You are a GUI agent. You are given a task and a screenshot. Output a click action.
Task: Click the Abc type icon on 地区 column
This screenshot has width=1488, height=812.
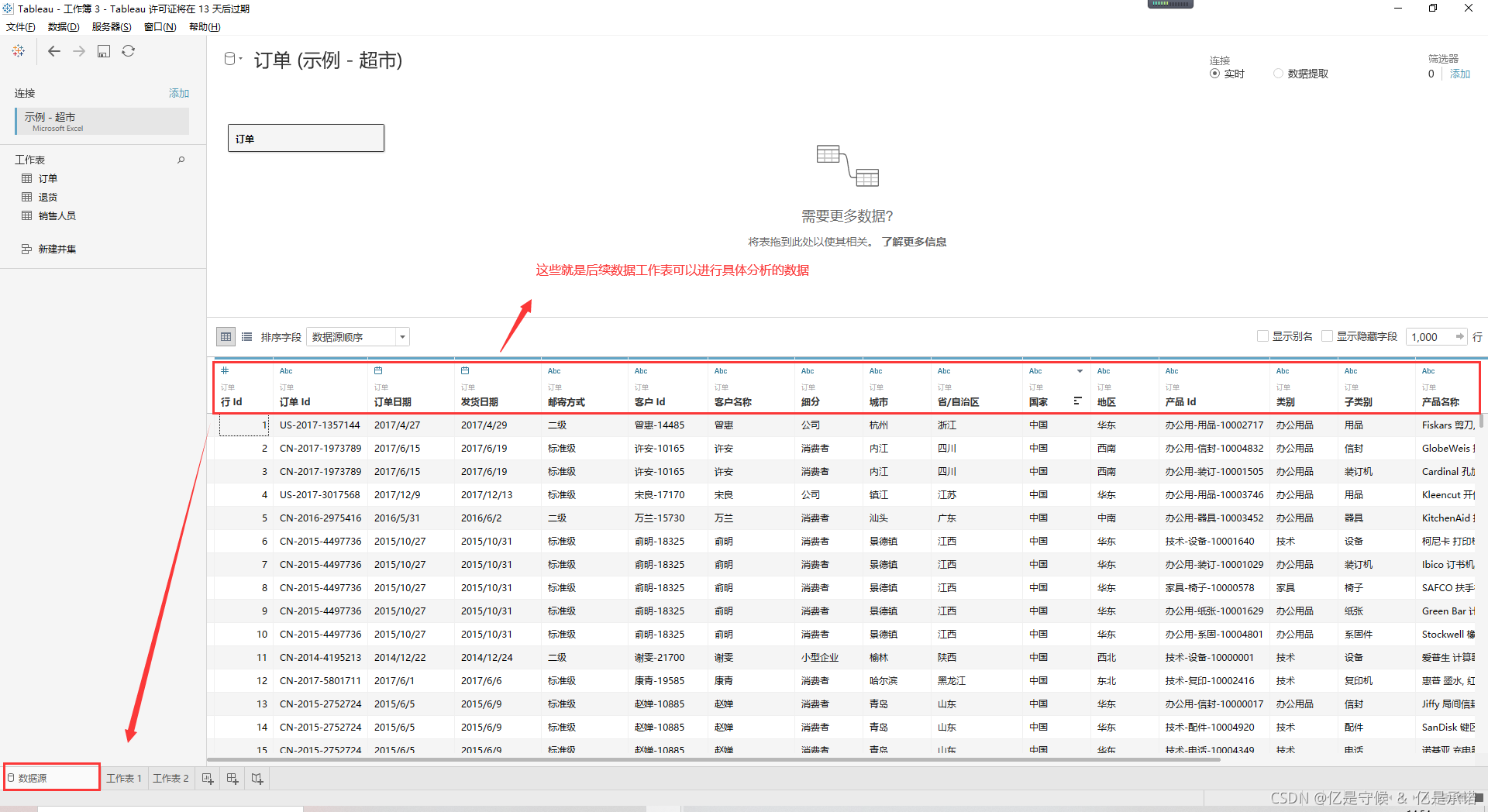pos(1104,370)
